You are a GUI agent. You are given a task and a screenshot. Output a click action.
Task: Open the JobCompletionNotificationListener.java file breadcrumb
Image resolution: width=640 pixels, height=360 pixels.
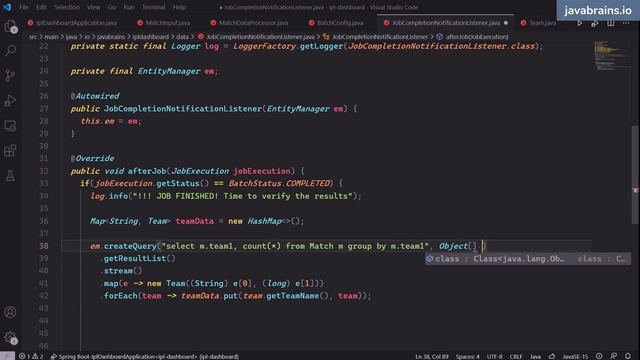pos(256,37)
